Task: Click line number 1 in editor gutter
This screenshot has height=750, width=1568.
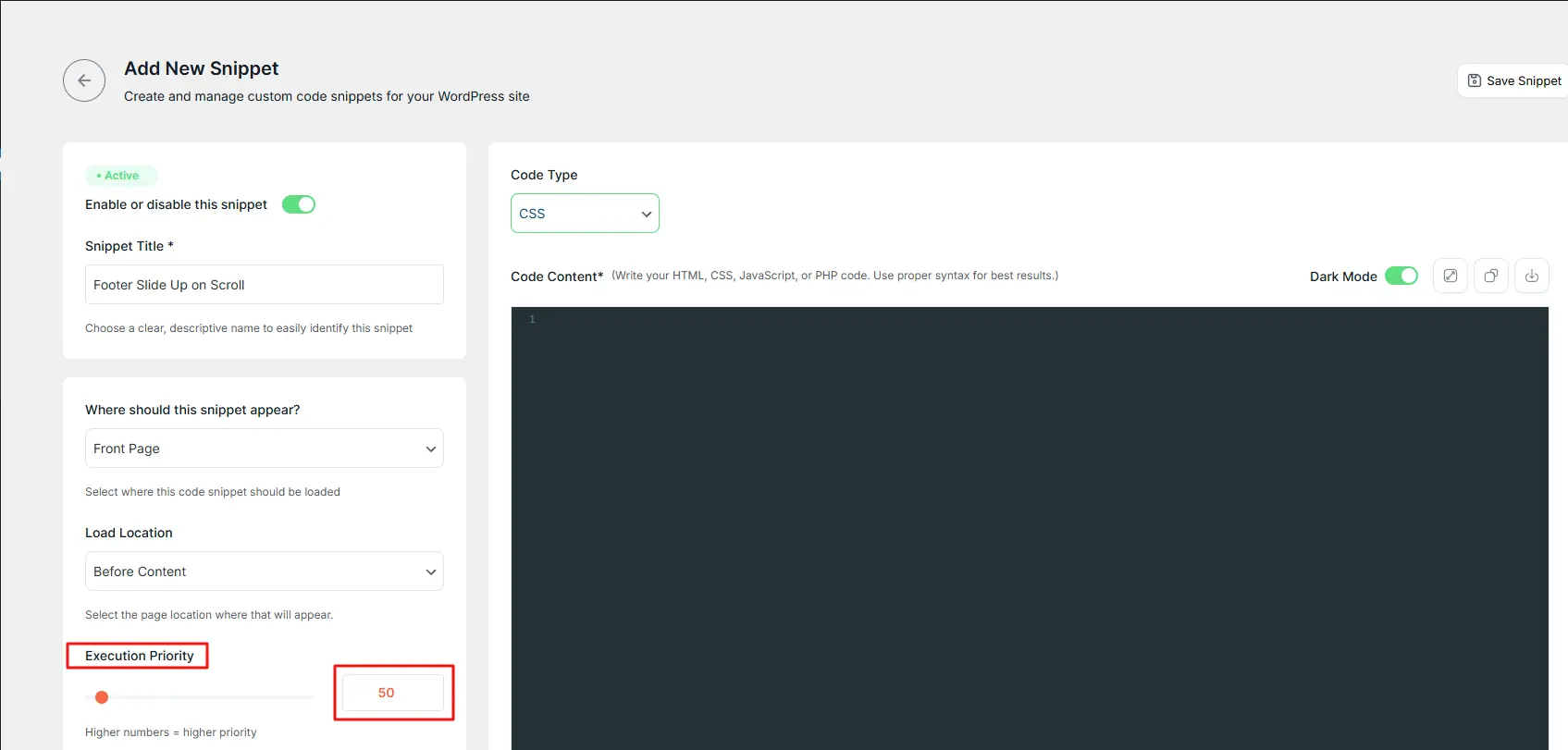Action: click(532, 320)
